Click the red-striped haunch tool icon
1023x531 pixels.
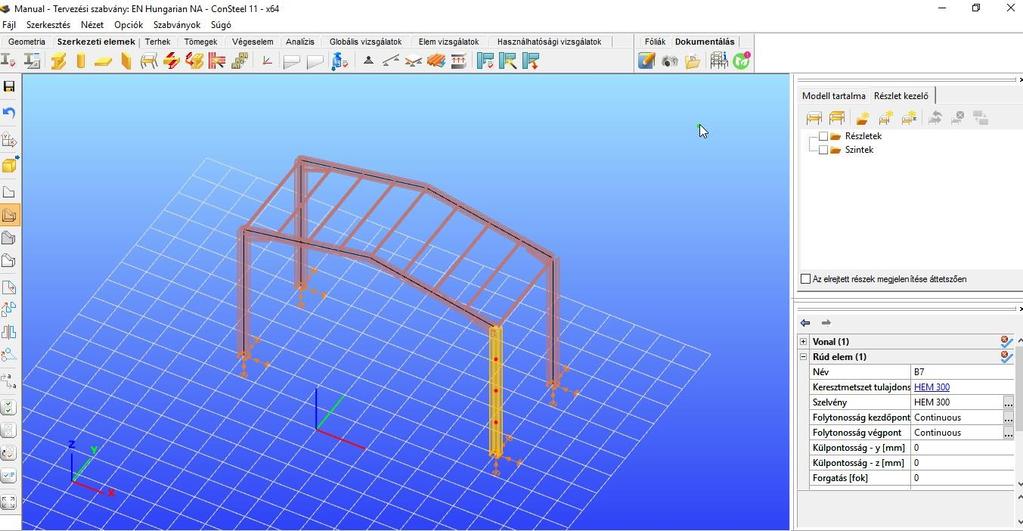tap(217, 61)
